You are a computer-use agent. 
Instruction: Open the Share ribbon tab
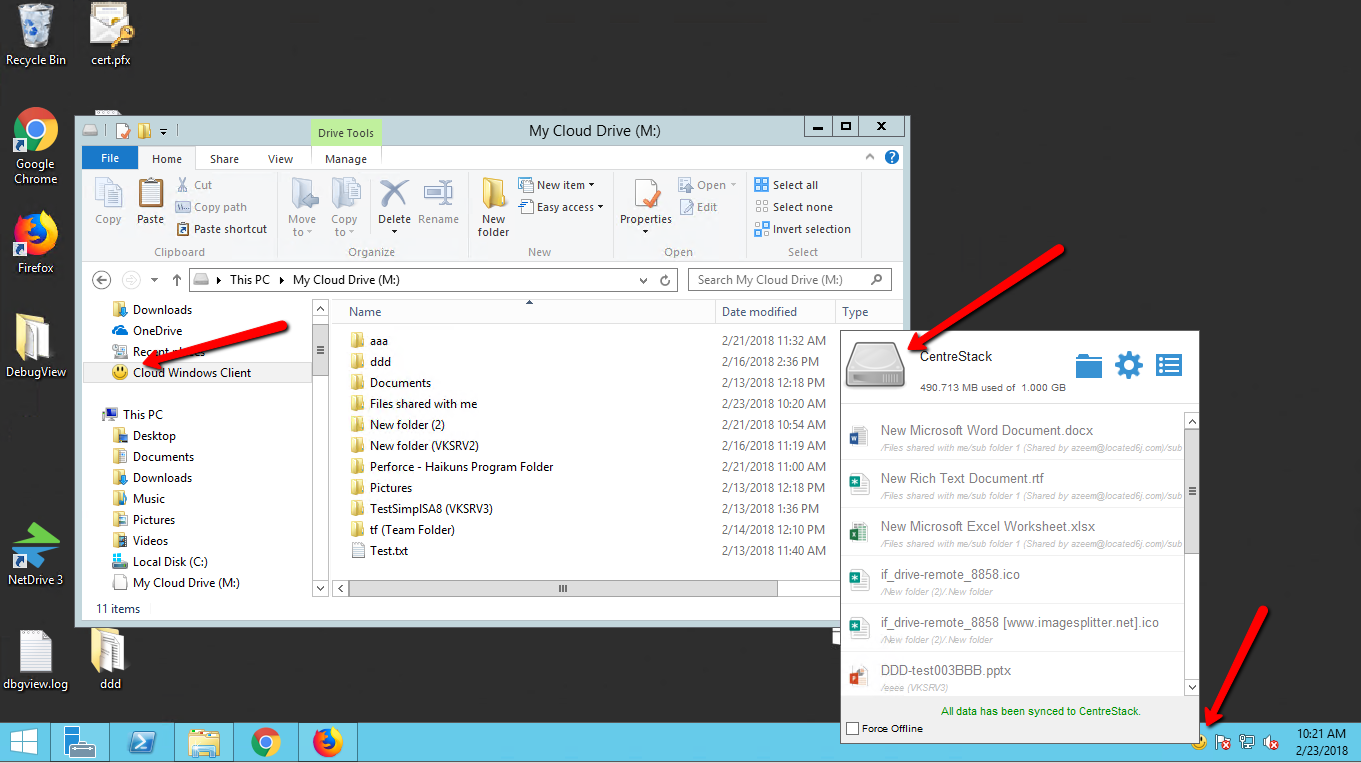pos(224,159)
